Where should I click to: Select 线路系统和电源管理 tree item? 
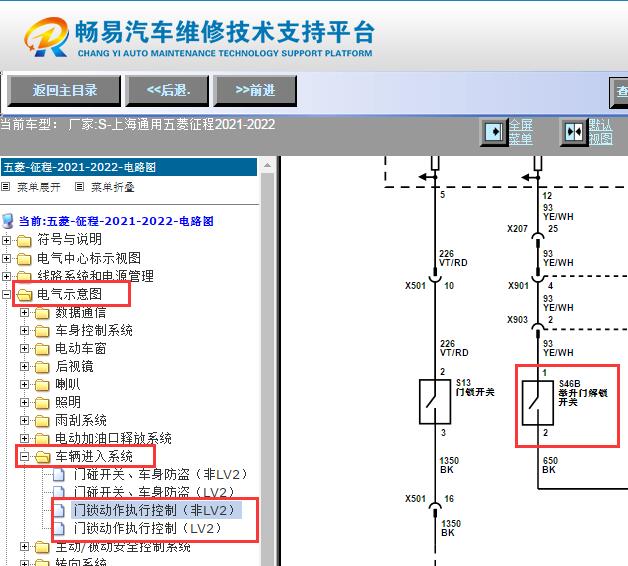pos(95,276)
